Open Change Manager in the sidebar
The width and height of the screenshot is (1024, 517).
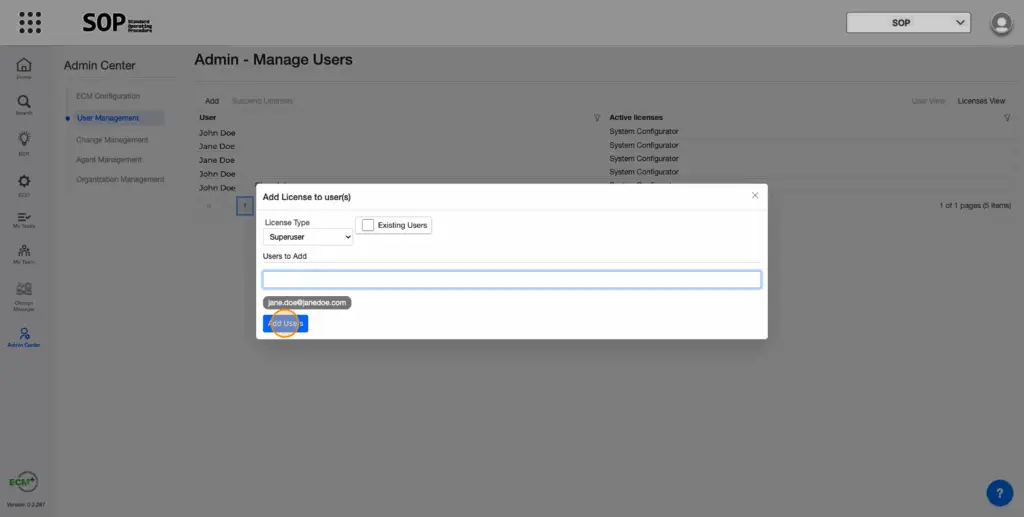[x=24, y=295]
